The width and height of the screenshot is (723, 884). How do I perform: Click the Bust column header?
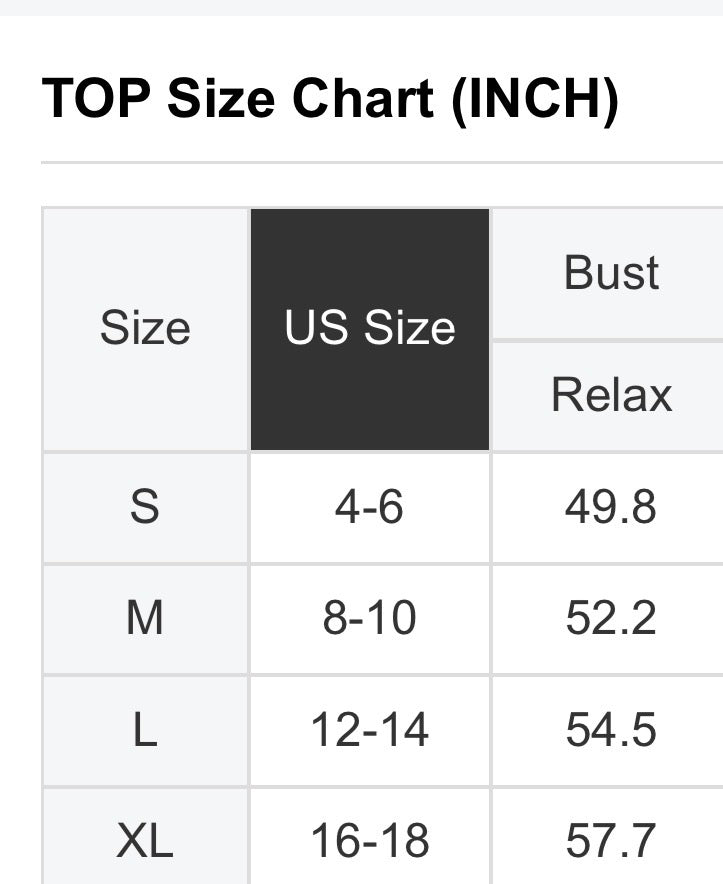[611, 273]
